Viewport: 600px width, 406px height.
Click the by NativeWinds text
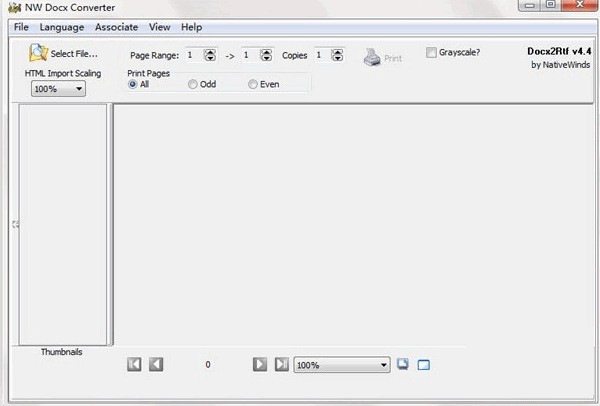tap(560, 65)
